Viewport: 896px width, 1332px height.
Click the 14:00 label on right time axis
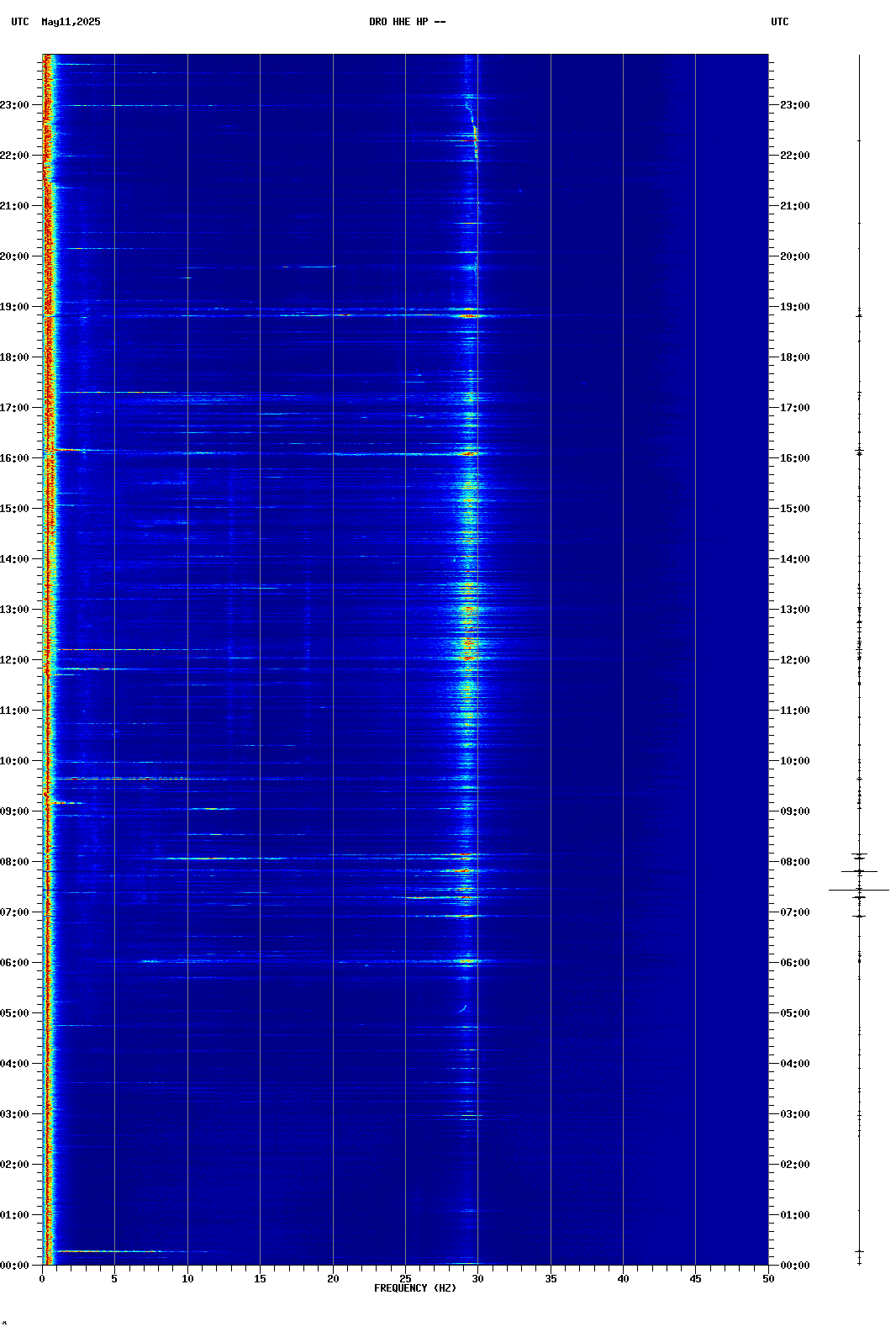coord(795,559)
